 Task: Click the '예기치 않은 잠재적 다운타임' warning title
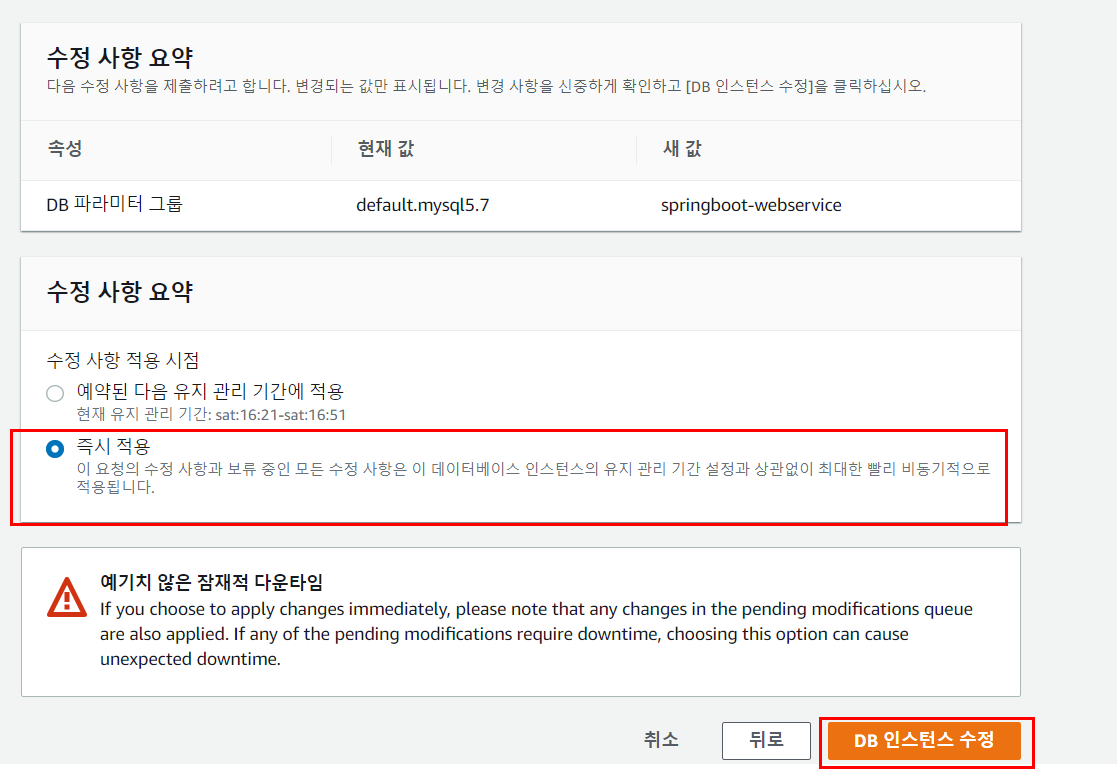[x=212, y=582]
